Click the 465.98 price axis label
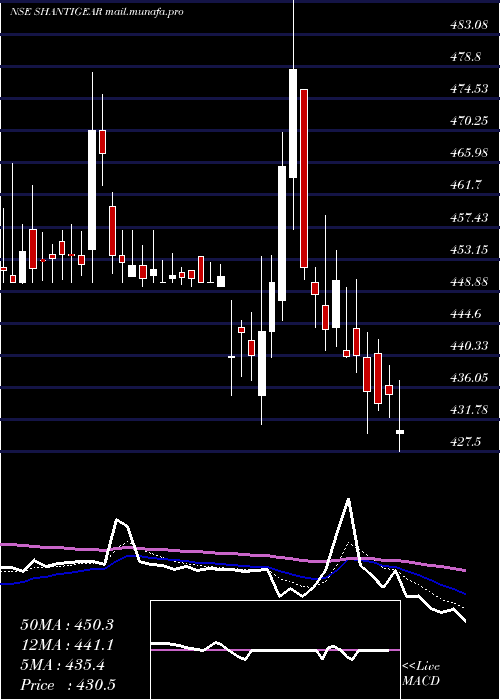The image size is (500, 700). [x=468, y=153]
